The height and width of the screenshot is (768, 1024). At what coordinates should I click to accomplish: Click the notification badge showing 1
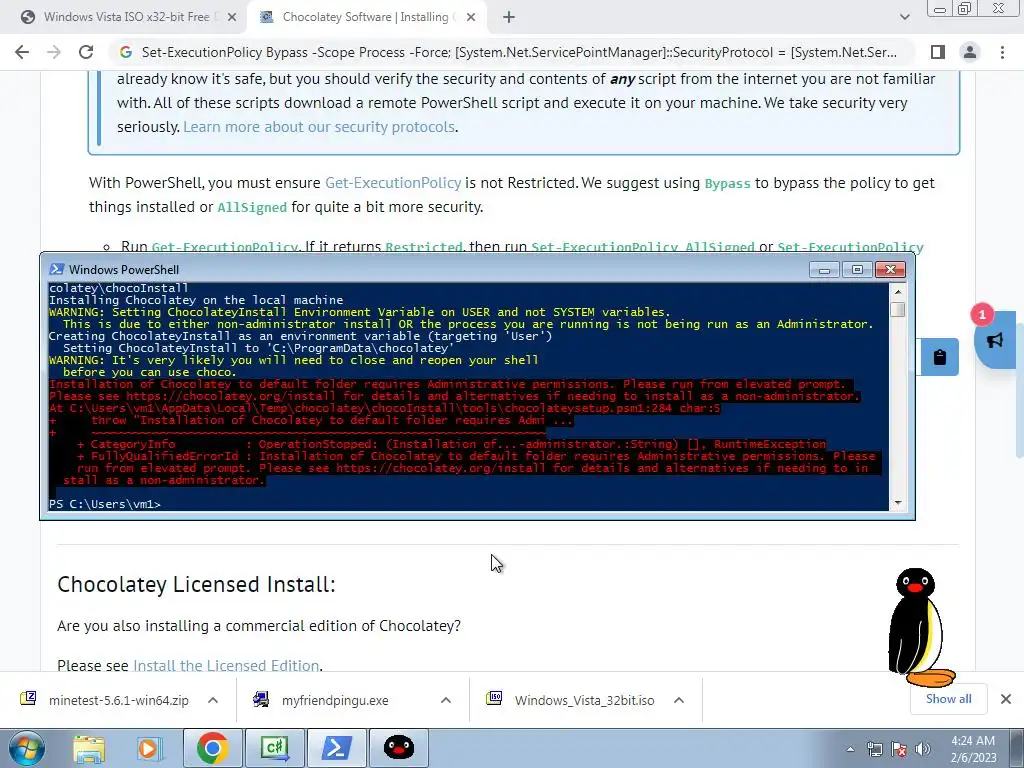point(982,315)
